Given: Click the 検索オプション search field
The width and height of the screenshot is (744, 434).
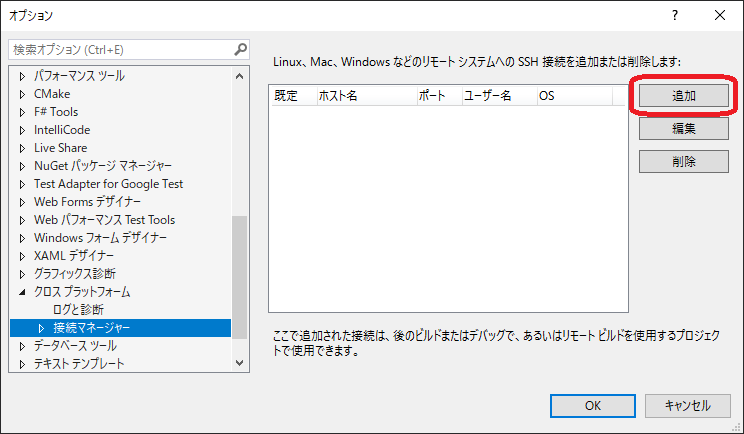Looking at the screenshot, I should pos(129,49).
